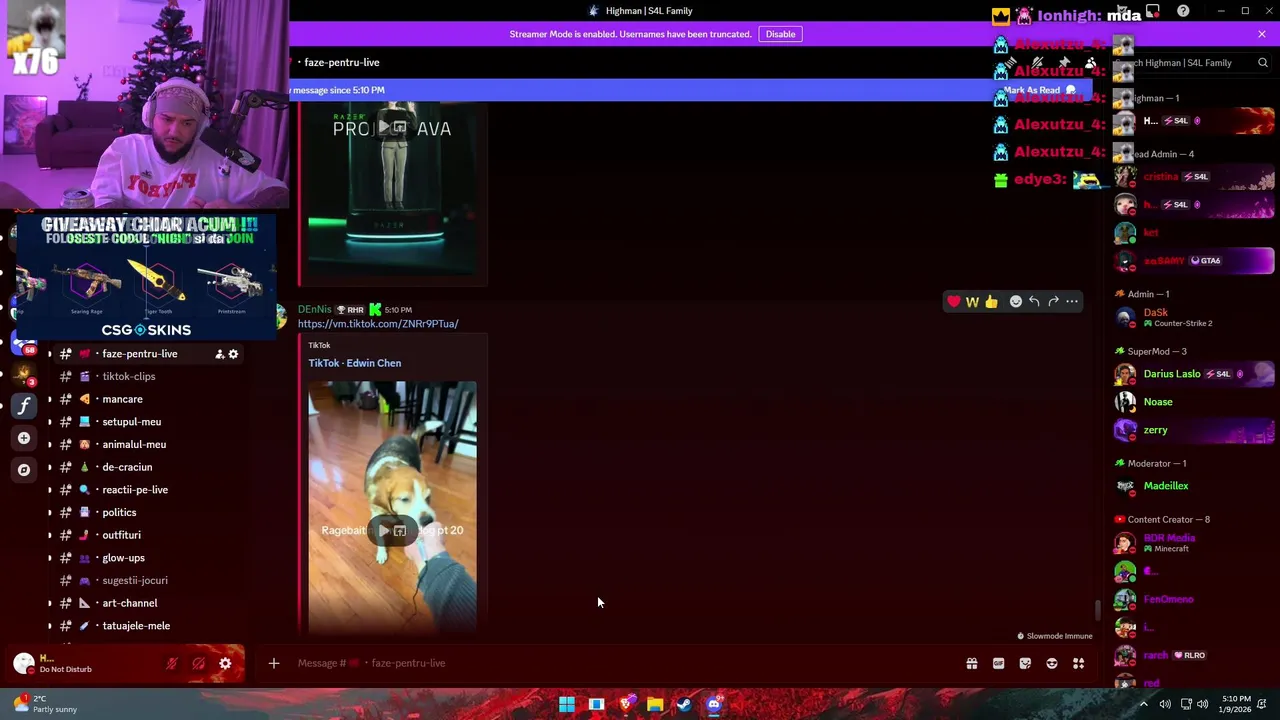Play the Razer Project AVA video

click(383, 128)
